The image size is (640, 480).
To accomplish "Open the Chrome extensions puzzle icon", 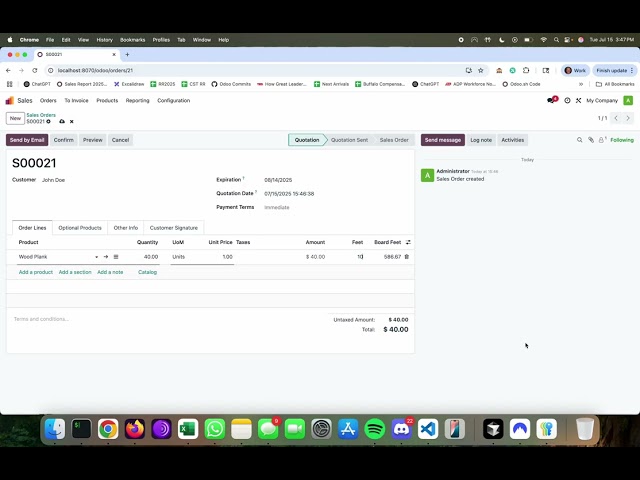I will tap(526, 71).
